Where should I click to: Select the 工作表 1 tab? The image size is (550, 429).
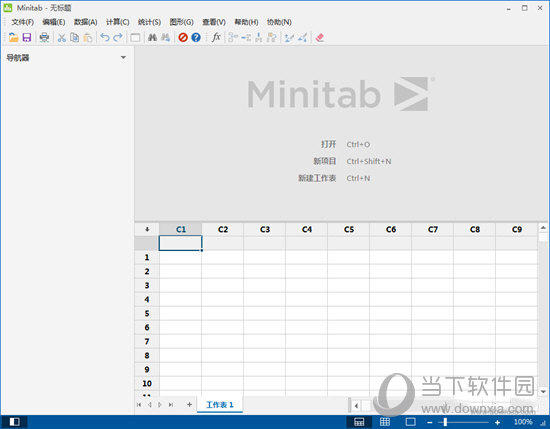click(x=220, y=405)
